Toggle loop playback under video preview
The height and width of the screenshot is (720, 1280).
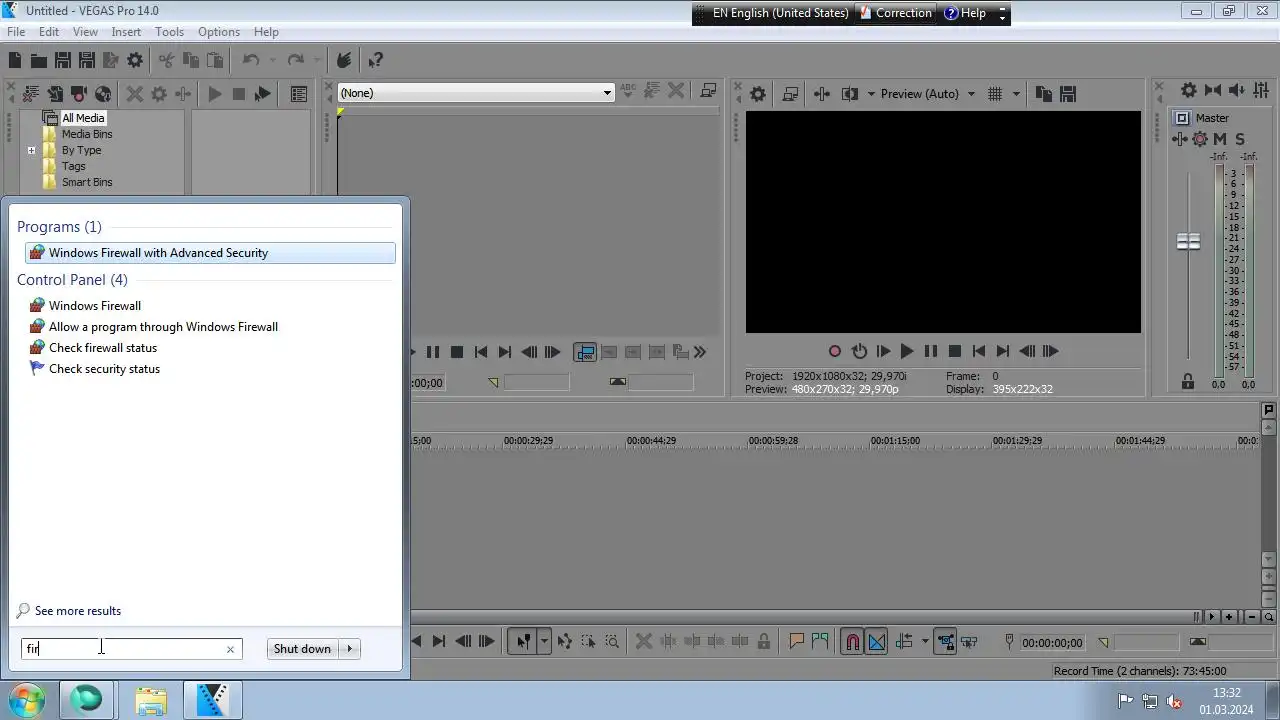[859, 351]
